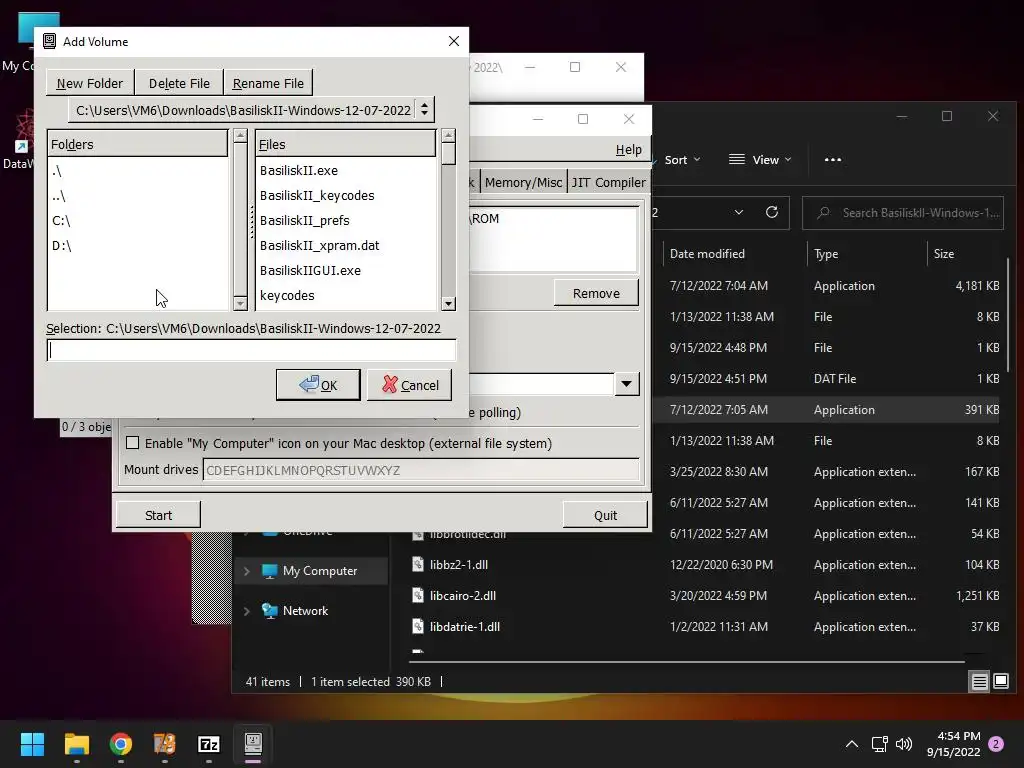The height and width of the screenshot is (768, 1024).
Task: Click Quit button in BasiliskII GUI
Action: click(x=605, y=515)
